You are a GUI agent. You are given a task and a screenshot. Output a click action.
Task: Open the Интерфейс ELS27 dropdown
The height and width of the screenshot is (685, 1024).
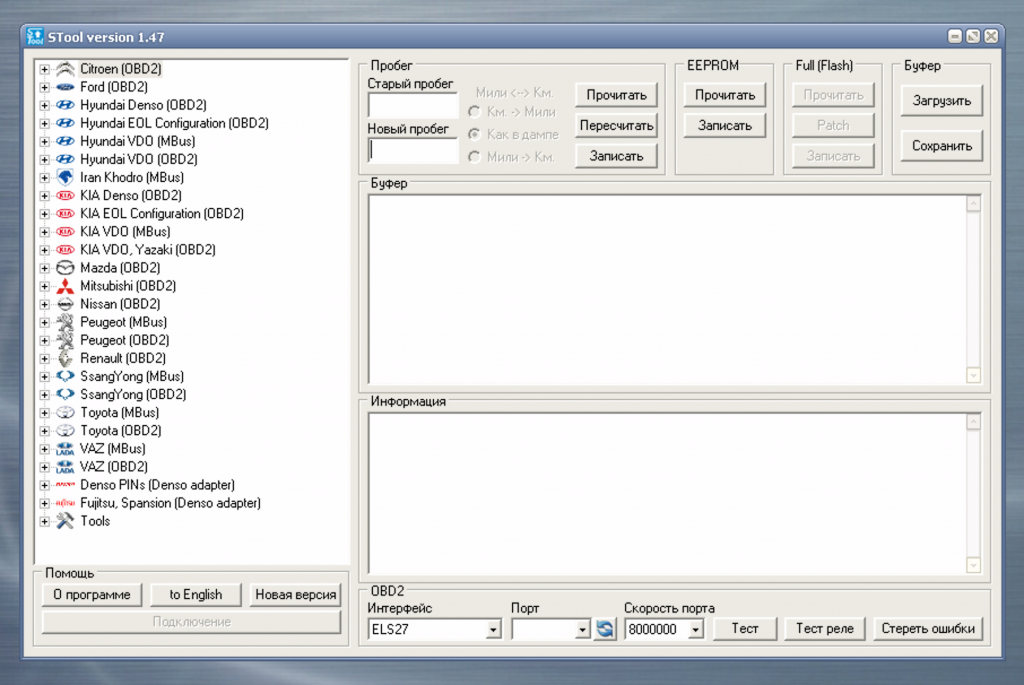[493, 630]
